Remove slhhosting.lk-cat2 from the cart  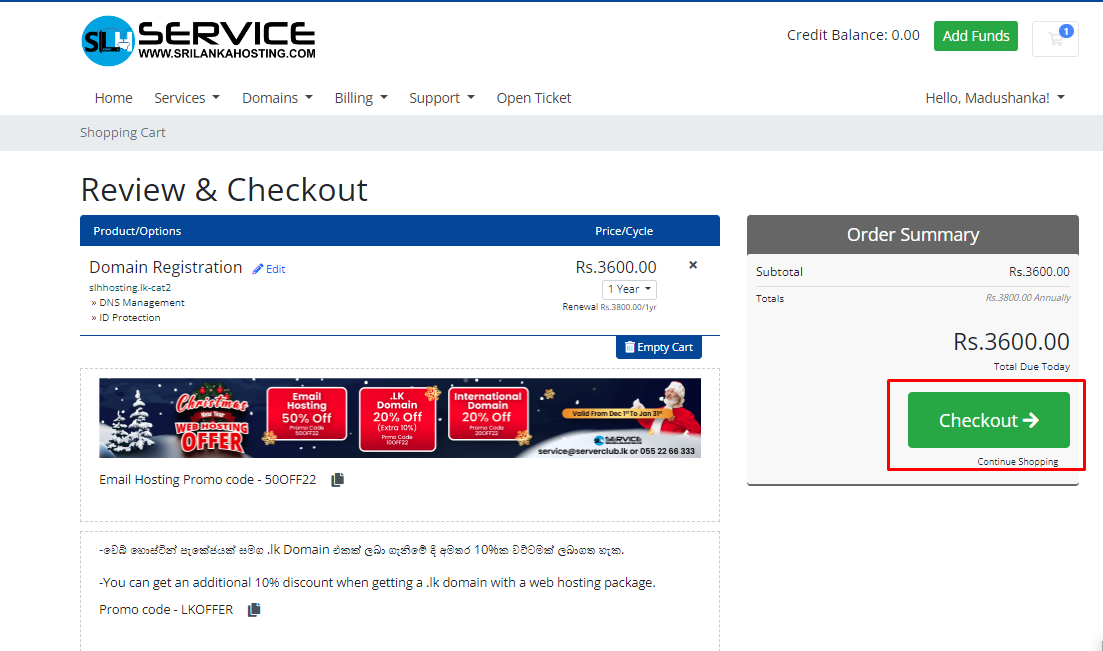693,264
